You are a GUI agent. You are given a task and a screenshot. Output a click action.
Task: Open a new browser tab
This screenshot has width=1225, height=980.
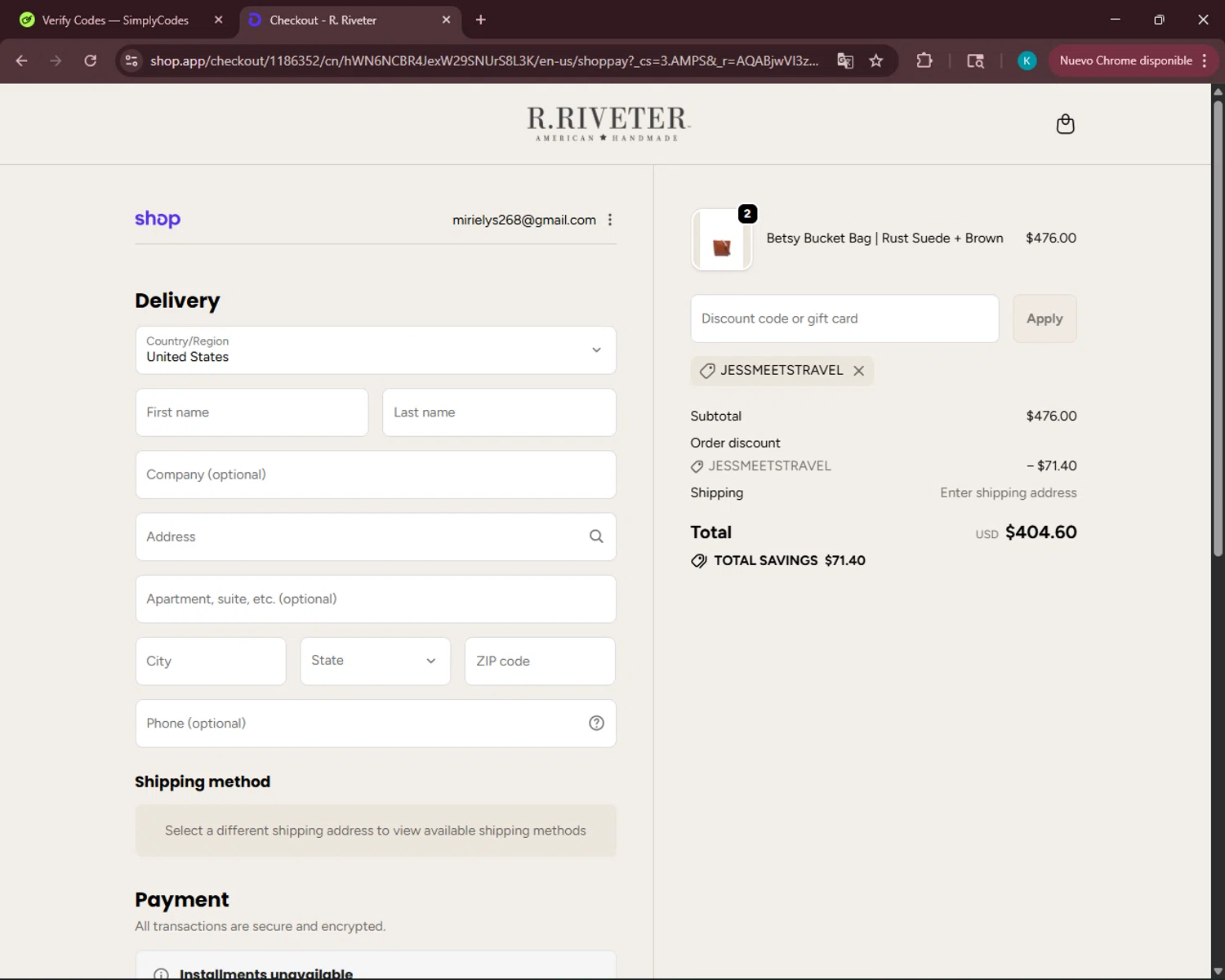click(481, 20)
